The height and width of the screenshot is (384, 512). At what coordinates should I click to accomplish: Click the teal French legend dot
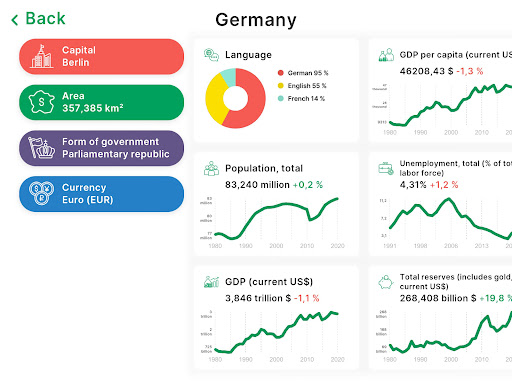coord(281,98)
